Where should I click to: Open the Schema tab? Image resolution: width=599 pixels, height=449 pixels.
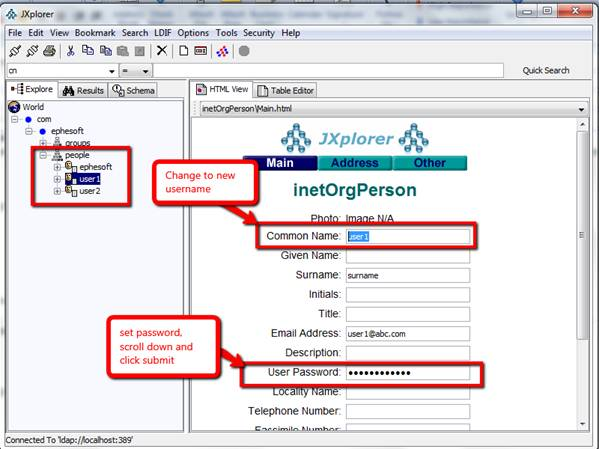(x=133, y=91)
